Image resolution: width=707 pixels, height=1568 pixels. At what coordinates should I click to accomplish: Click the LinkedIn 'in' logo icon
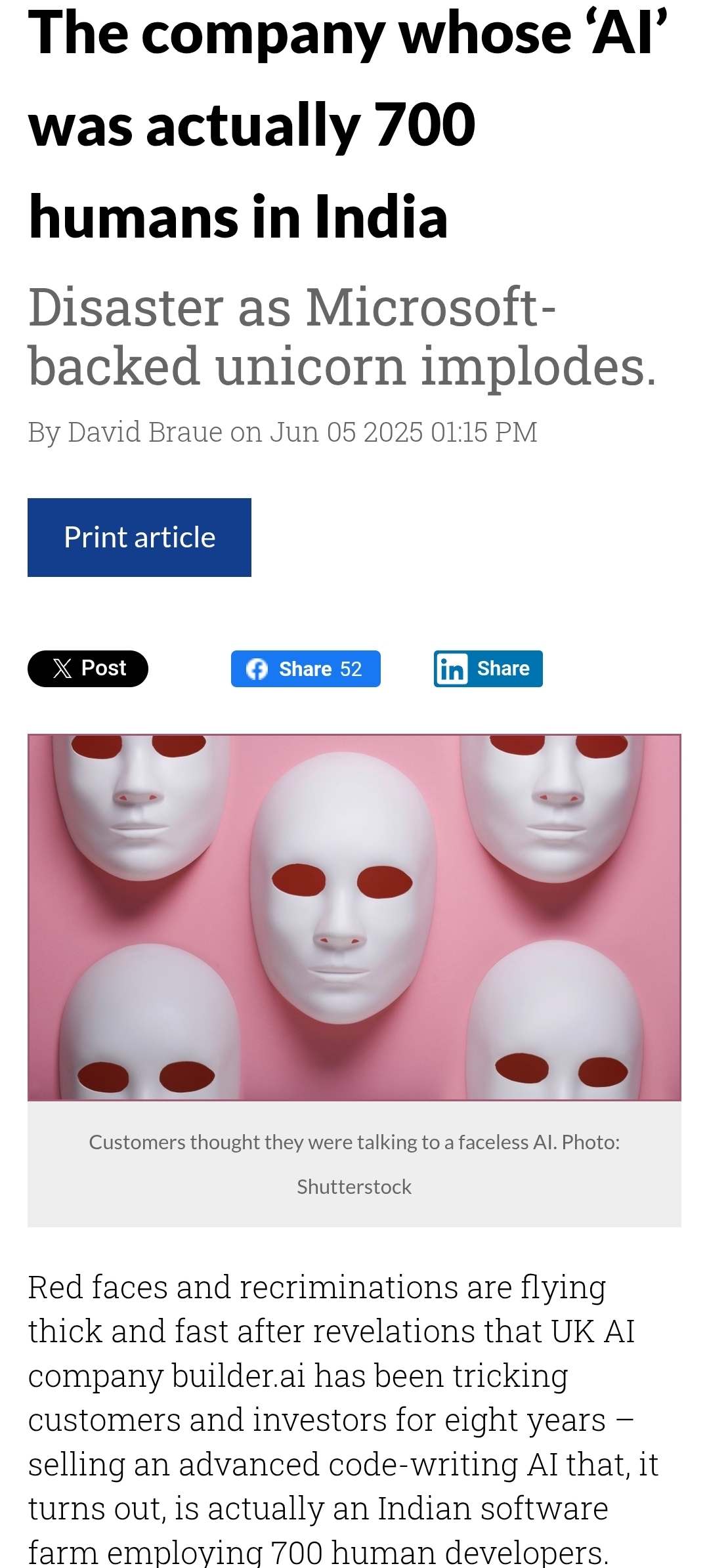[452, 669]
